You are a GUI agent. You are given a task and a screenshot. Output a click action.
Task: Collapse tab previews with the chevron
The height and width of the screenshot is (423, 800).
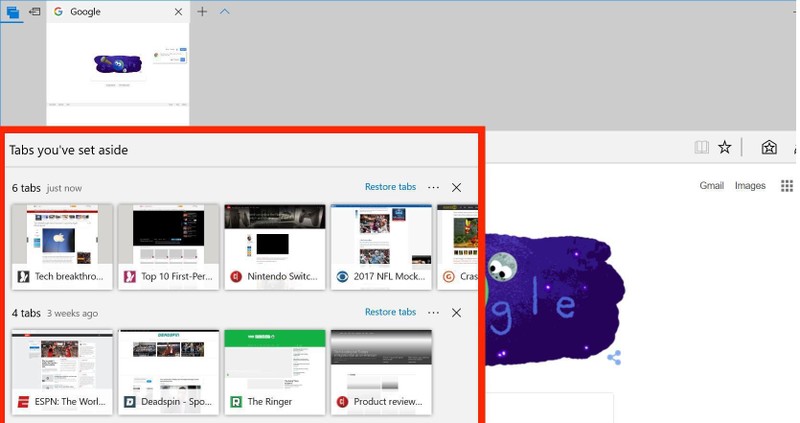pos(224,12)
